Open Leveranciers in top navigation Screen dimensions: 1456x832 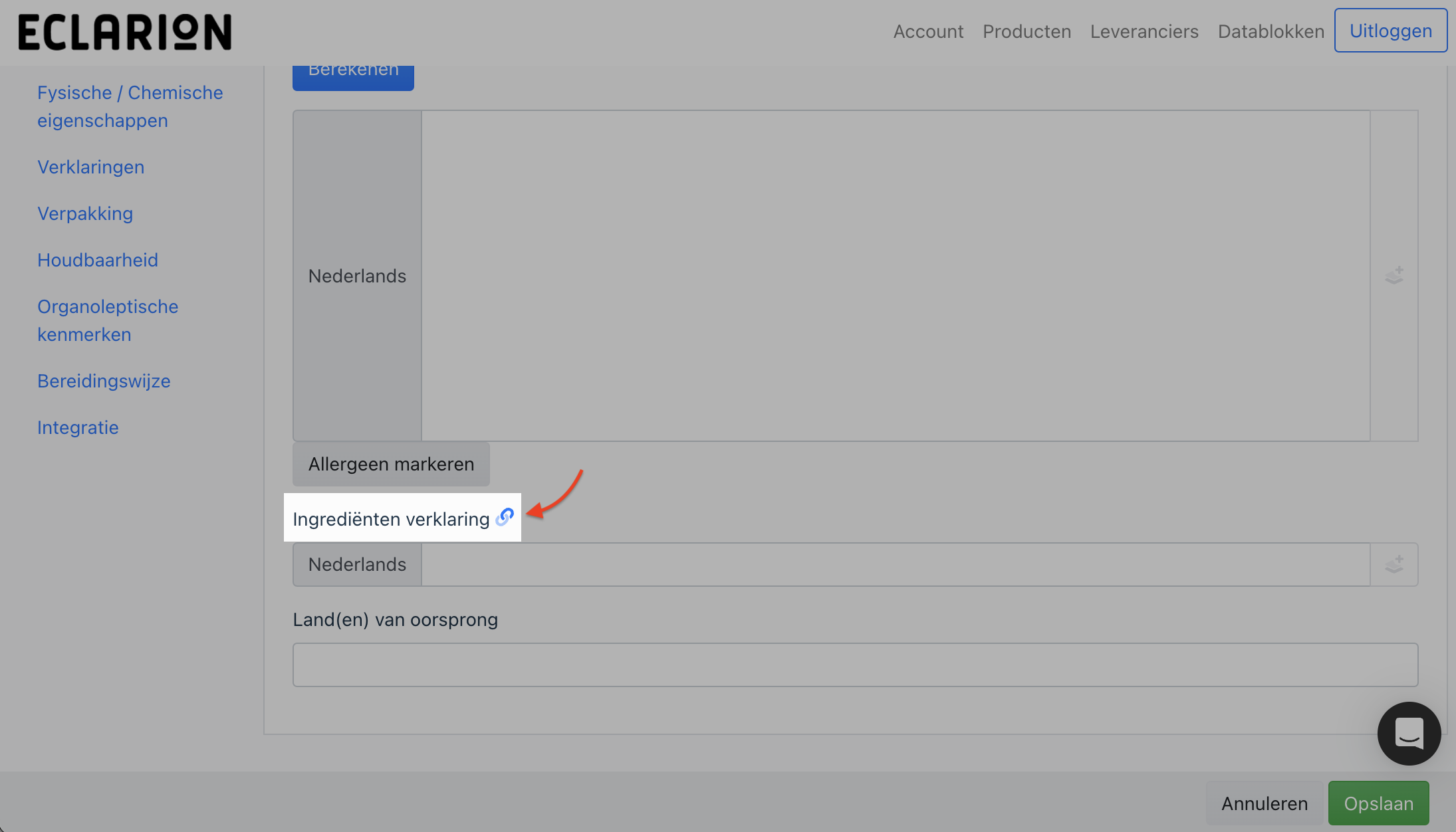[x=1144, y=31]
